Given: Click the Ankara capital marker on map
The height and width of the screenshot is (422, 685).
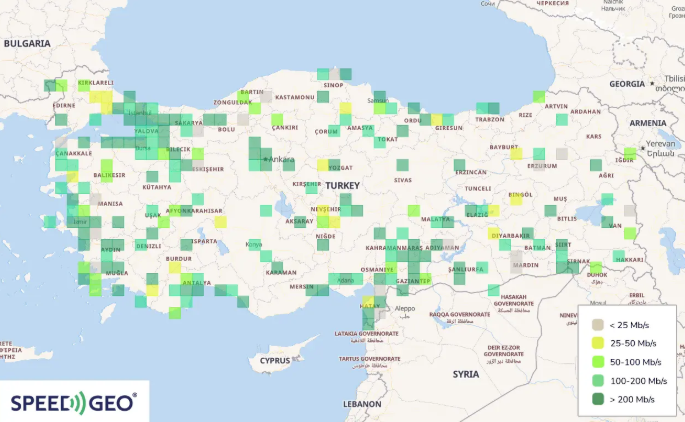Looking at the screenshot, I should (x=264, y=160).
